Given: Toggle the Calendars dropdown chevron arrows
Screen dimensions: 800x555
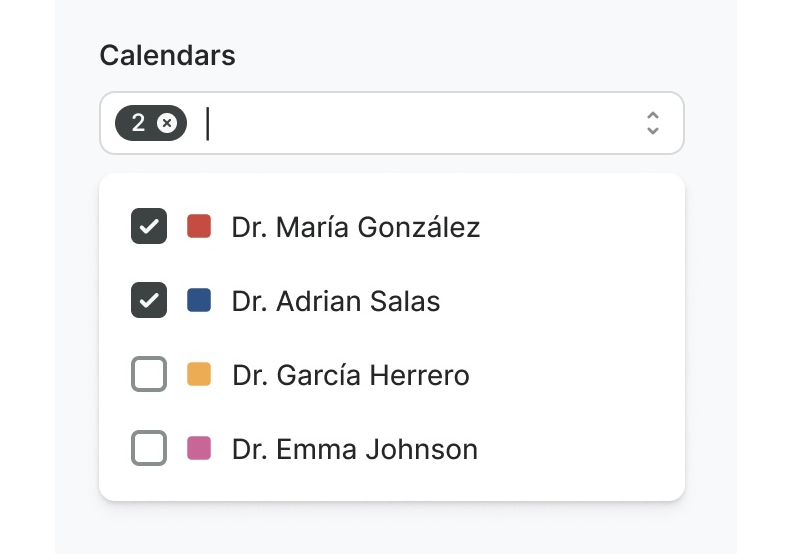Looking at the screenshot, I should coord(653,123).
